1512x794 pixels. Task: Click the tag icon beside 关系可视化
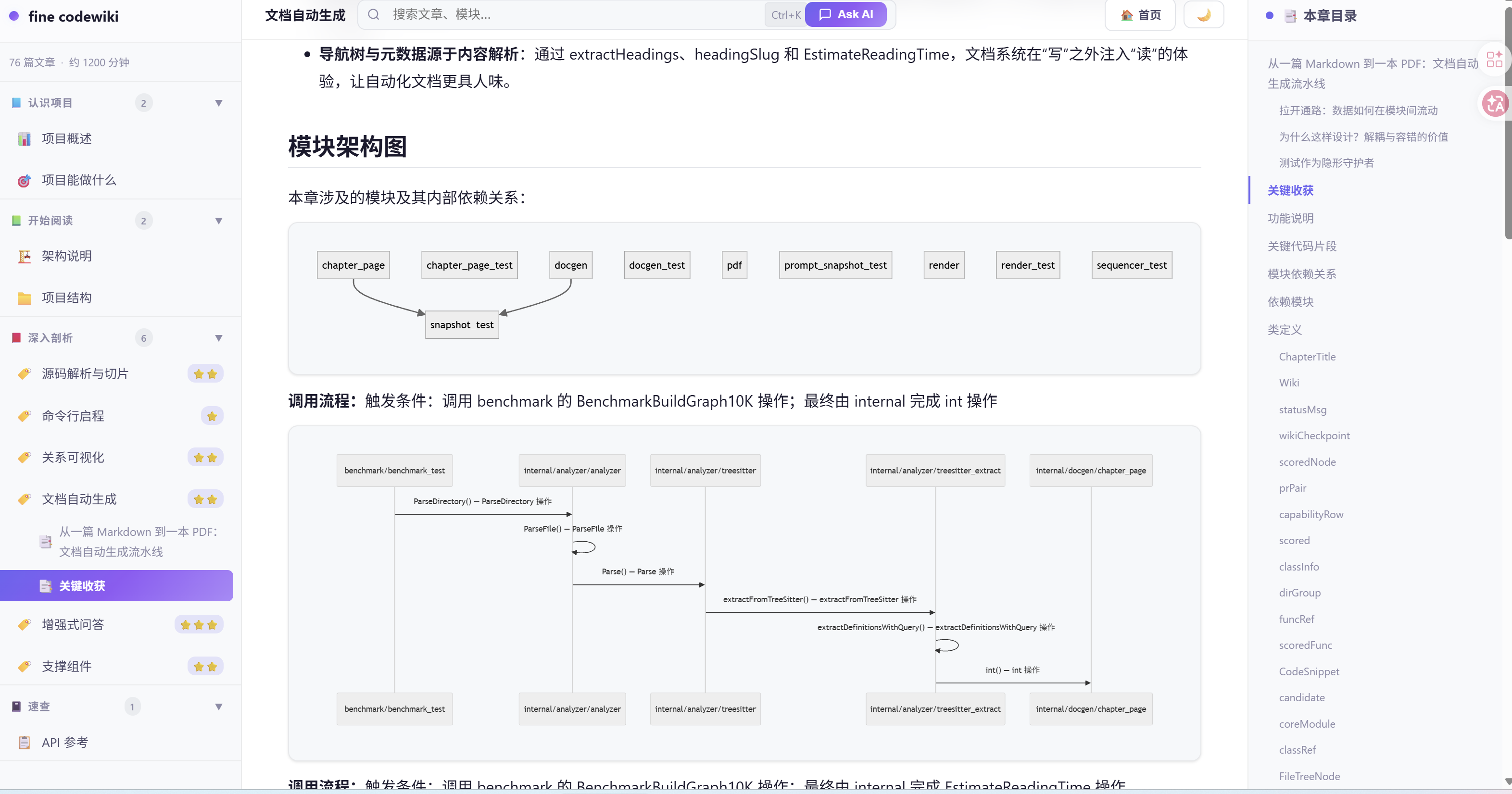(24, 458)
